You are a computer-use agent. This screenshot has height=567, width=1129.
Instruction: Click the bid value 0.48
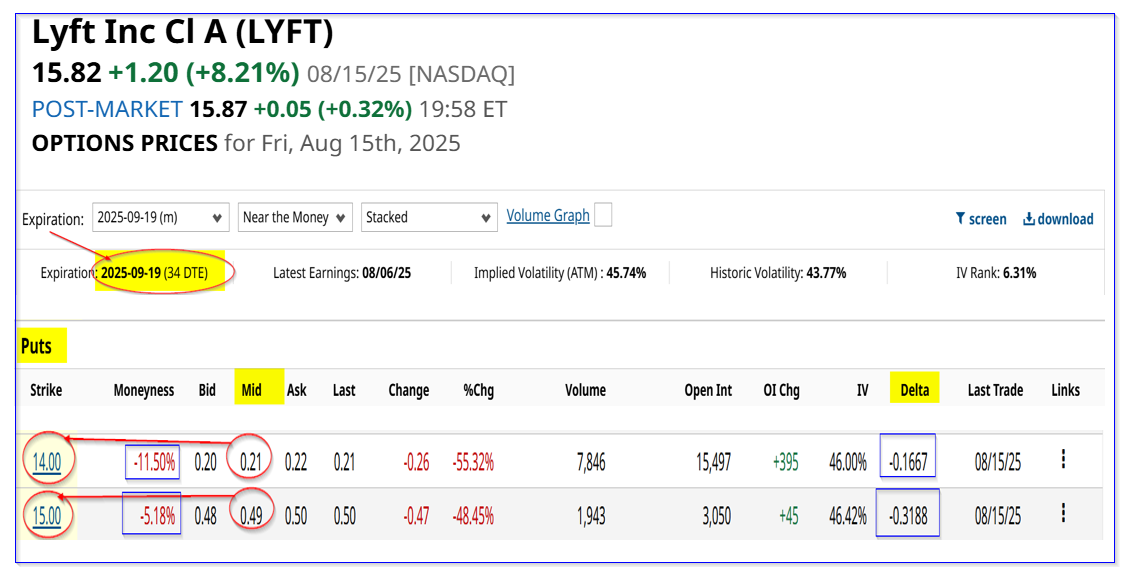point(206,516)
